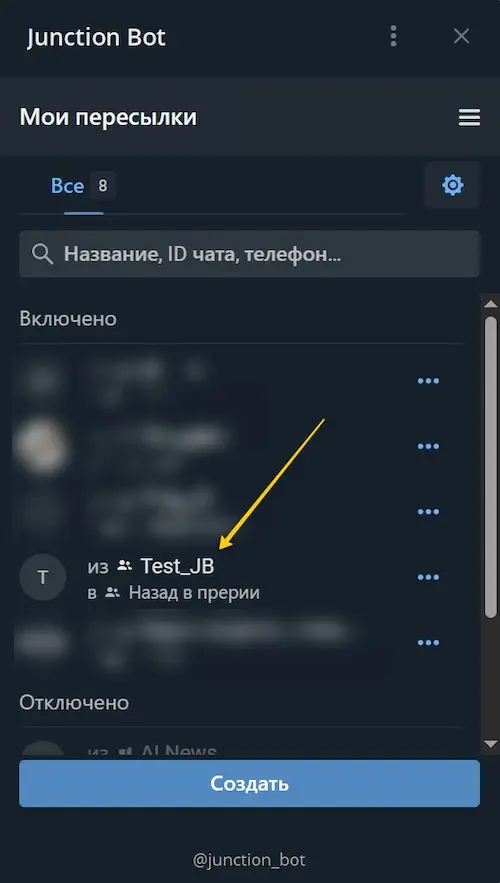Open the three-dot menu beside Junction Bot title
The image size is (500, 883).
[393, 37]
